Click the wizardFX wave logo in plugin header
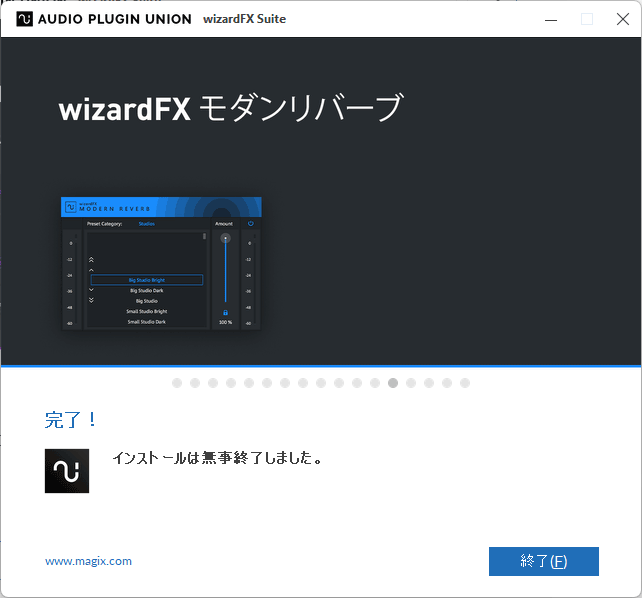 tap(71, 207)
